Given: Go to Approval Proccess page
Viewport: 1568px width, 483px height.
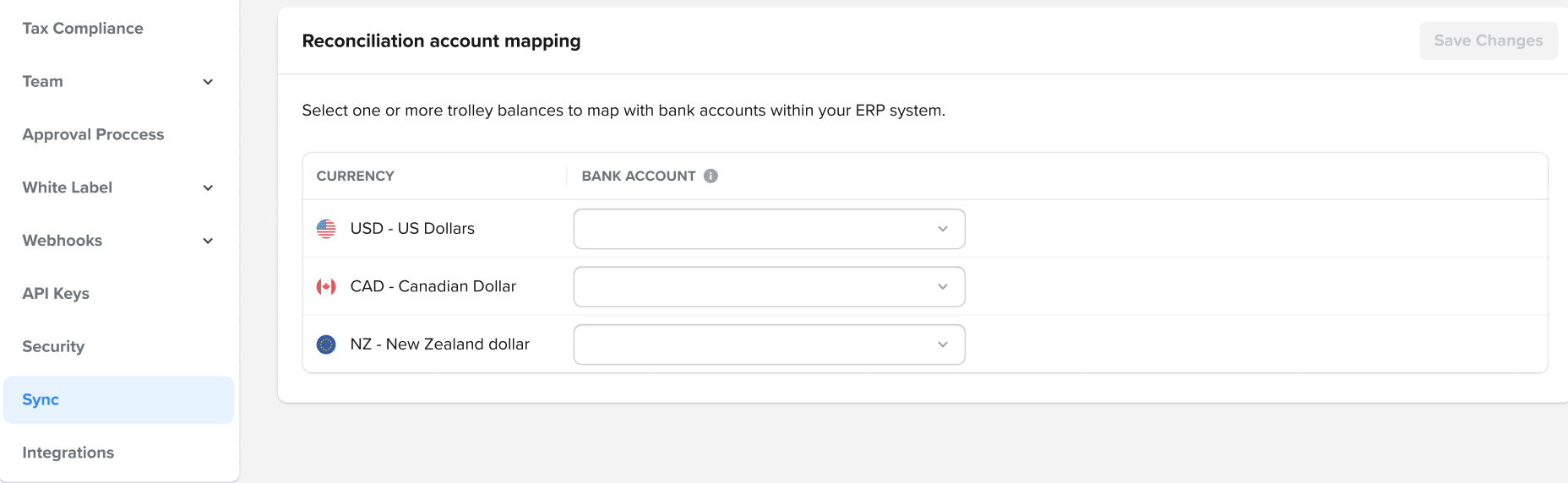Looking at the screenshot, I should click(x=93, y=134).
